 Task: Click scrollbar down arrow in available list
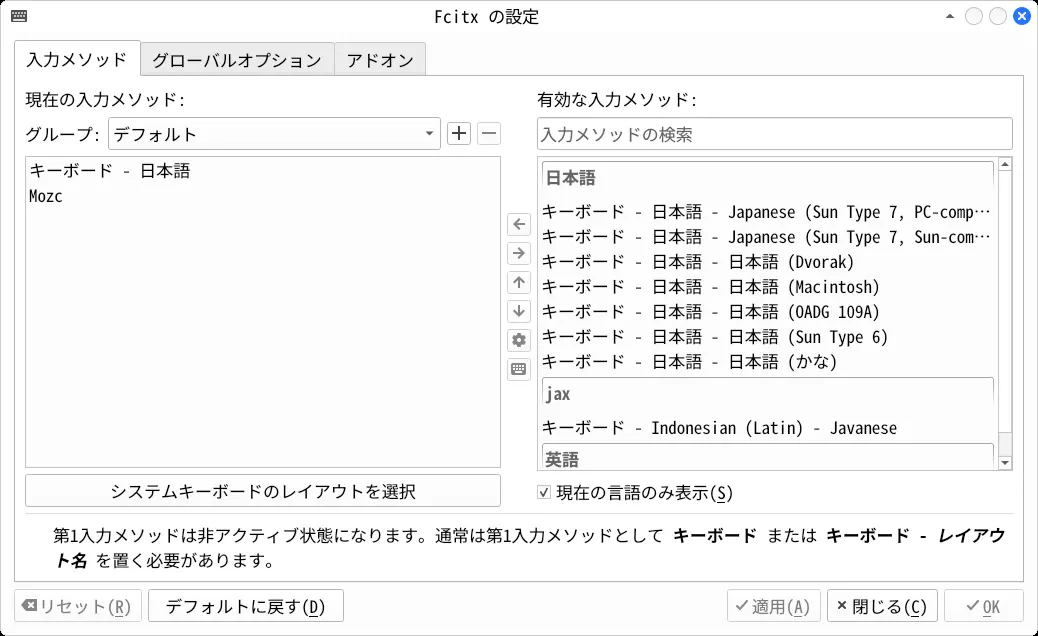tap(1005, 462)
